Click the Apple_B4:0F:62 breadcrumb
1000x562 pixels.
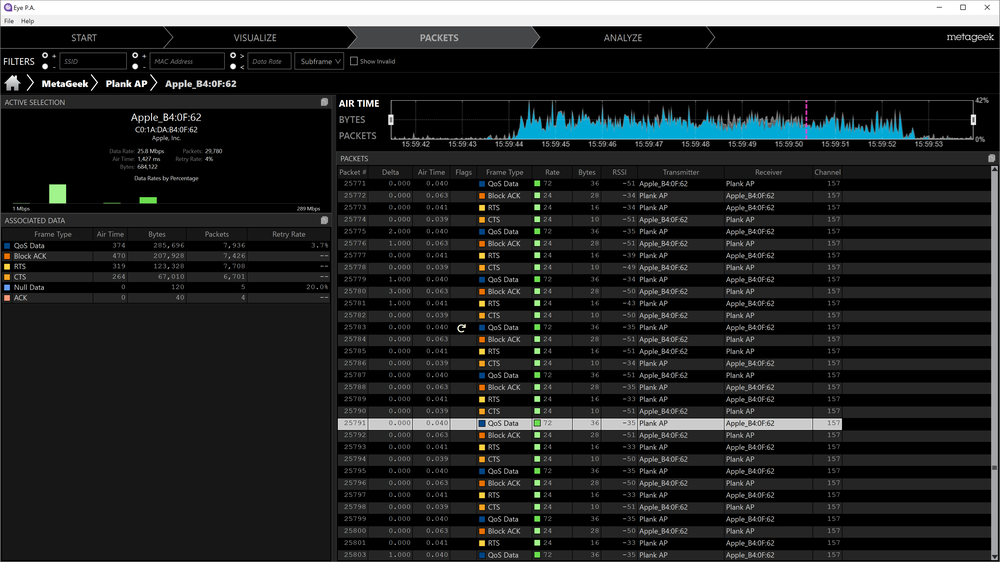(x=201, y=84)
